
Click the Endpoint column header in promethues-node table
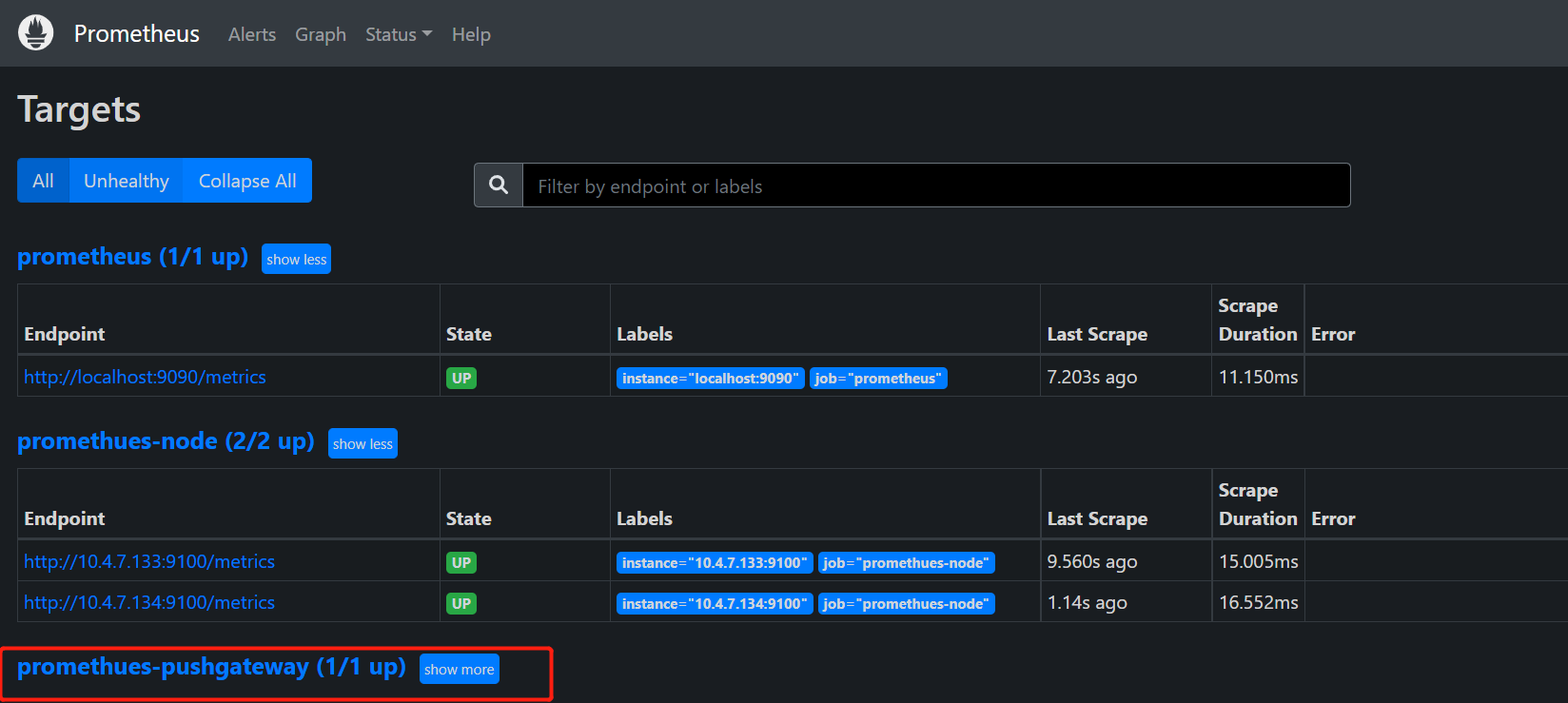(65, 518)
